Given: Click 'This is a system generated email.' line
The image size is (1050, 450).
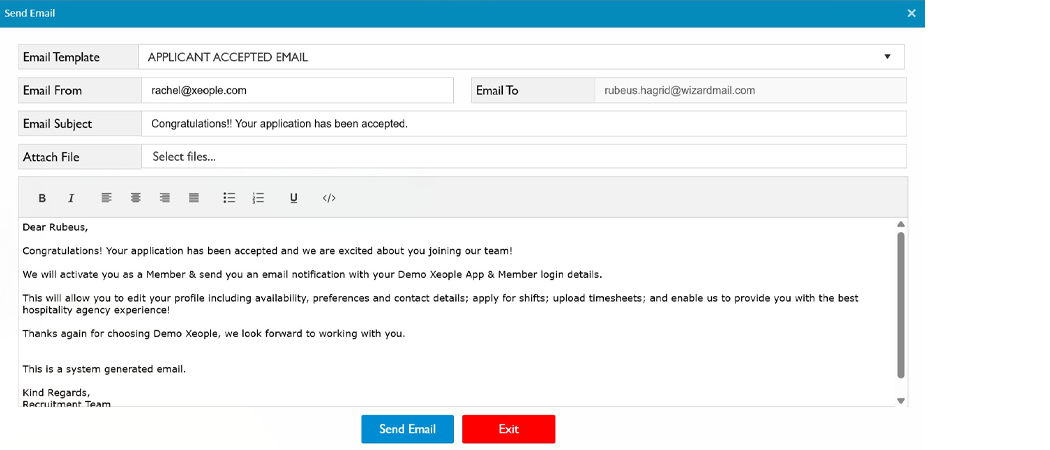Looking at the screenshot, I should (104, 369).
